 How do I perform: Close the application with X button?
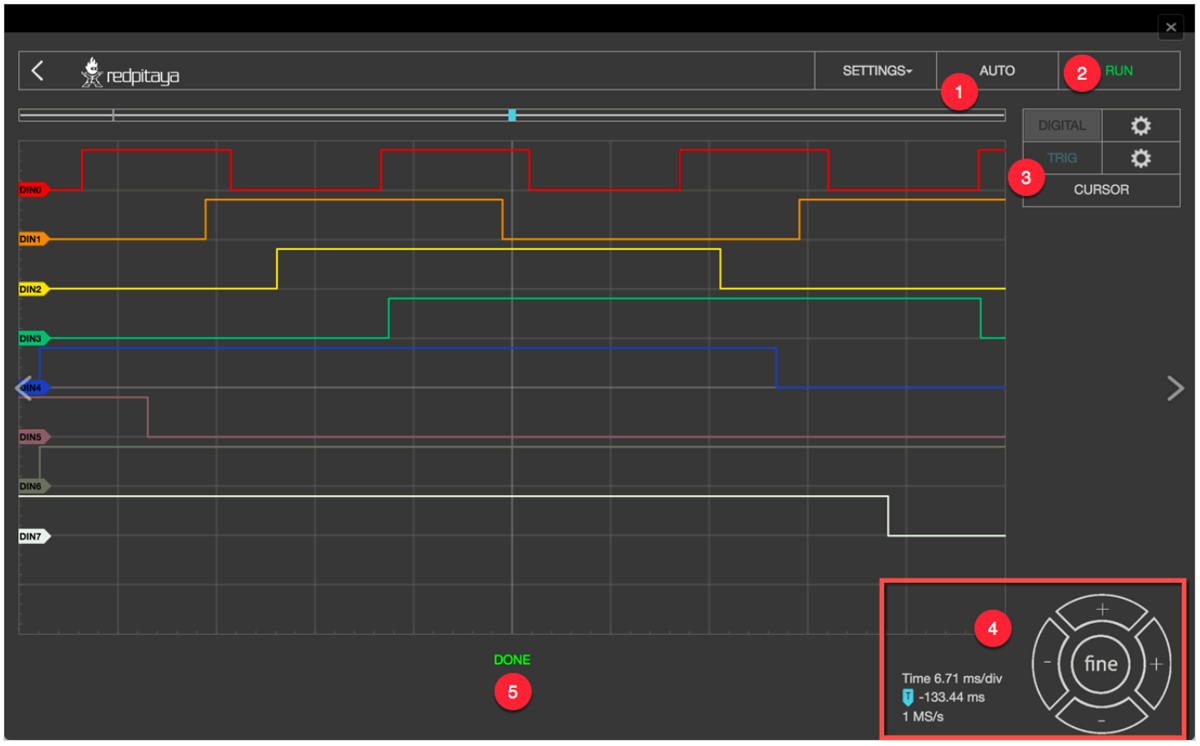click(1170, 27)
